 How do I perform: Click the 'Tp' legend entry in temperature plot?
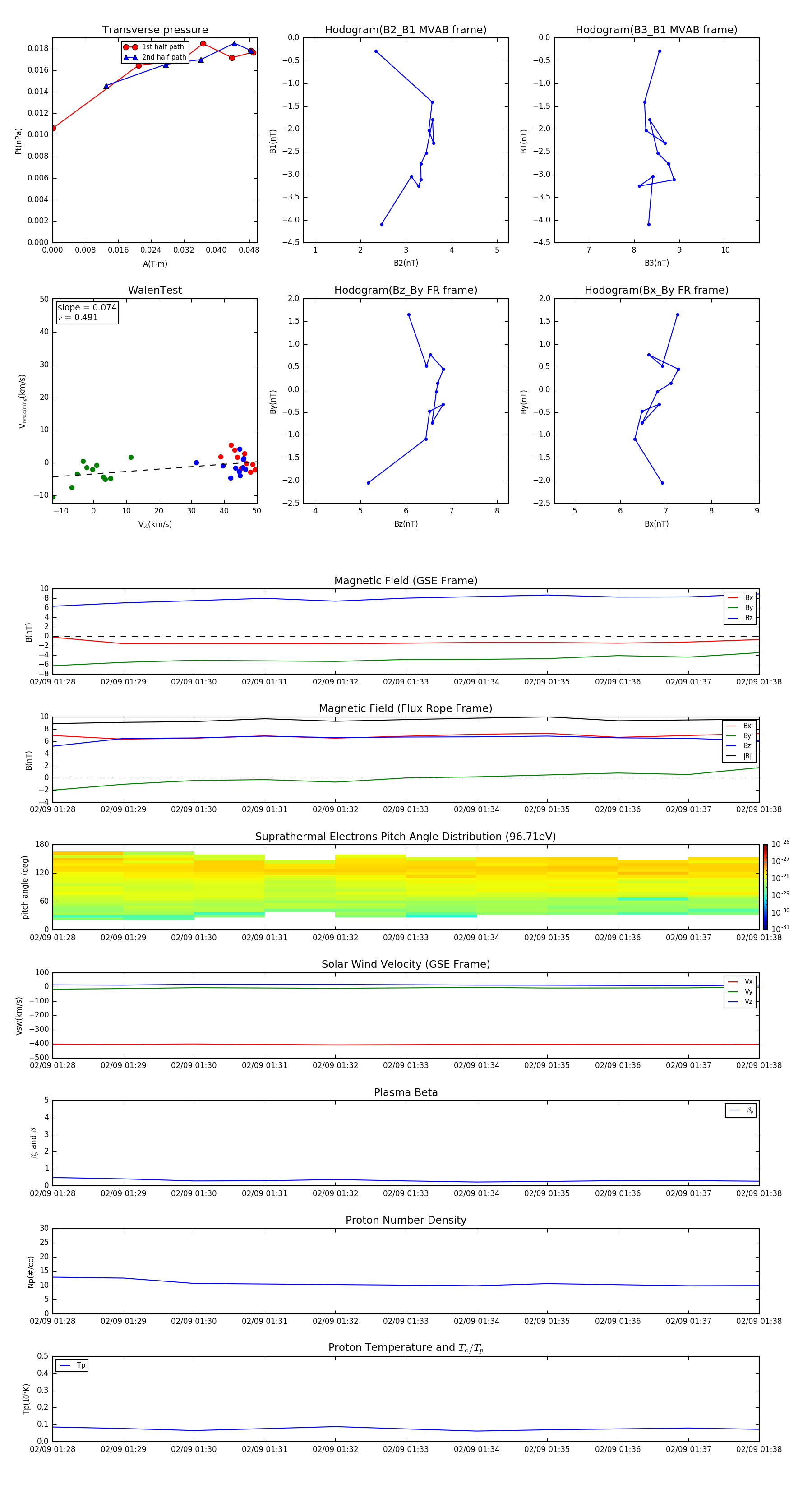pos(72,1365)
